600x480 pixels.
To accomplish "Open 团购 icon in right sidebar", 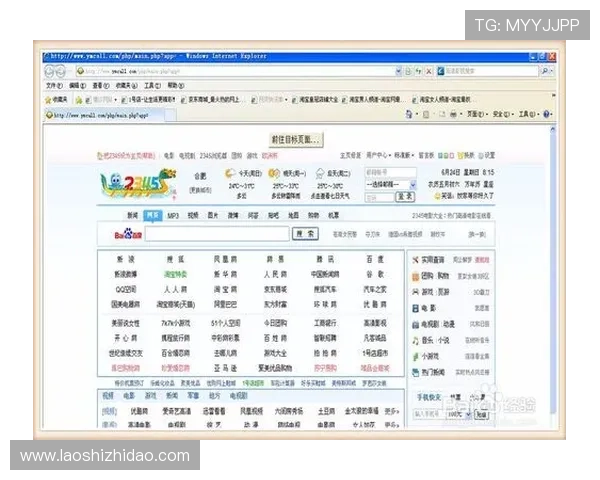I will pos(415,275).
